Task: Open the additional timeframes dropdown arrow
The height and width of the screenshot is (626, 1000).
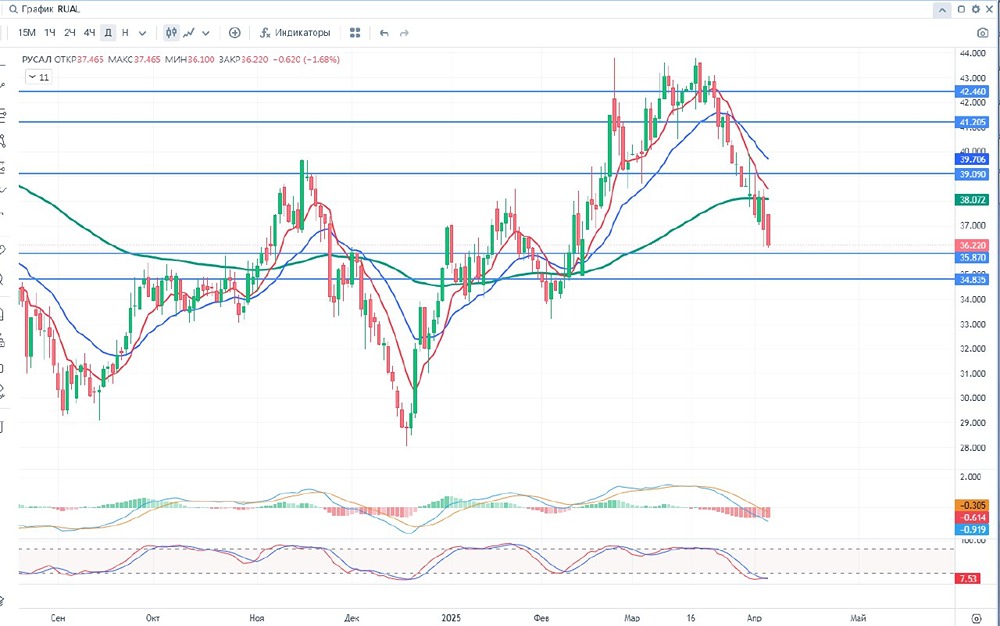Action: click(x=142, y=33)
